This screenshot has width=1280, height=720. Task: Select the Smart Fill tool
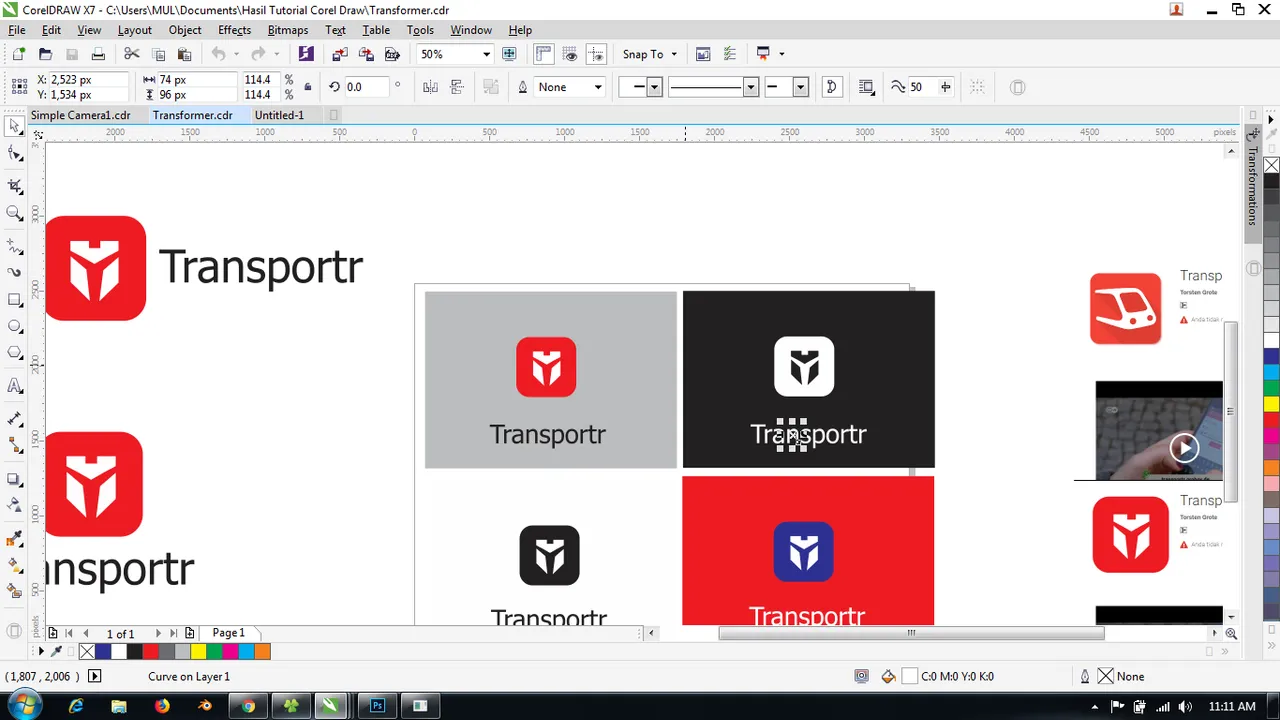coord(14,591)
